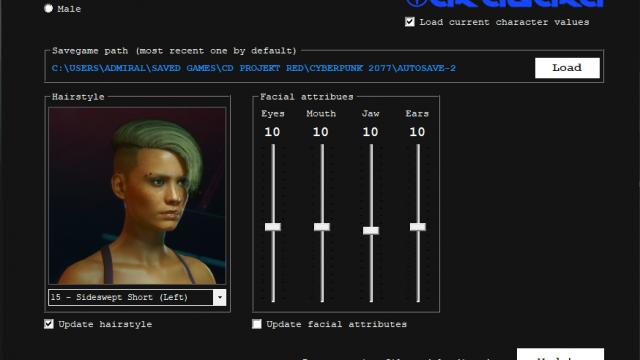This screenshot has height=360, width=640.
Task: Select the Male radio button
Action: 49,9
